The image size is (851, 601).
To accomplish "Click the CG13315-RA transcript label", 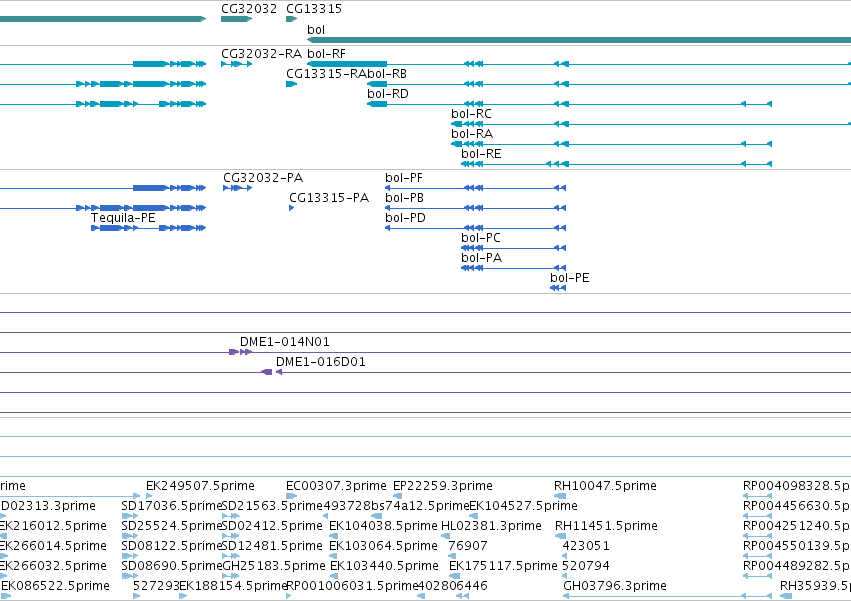I will [x=326, y=74].
